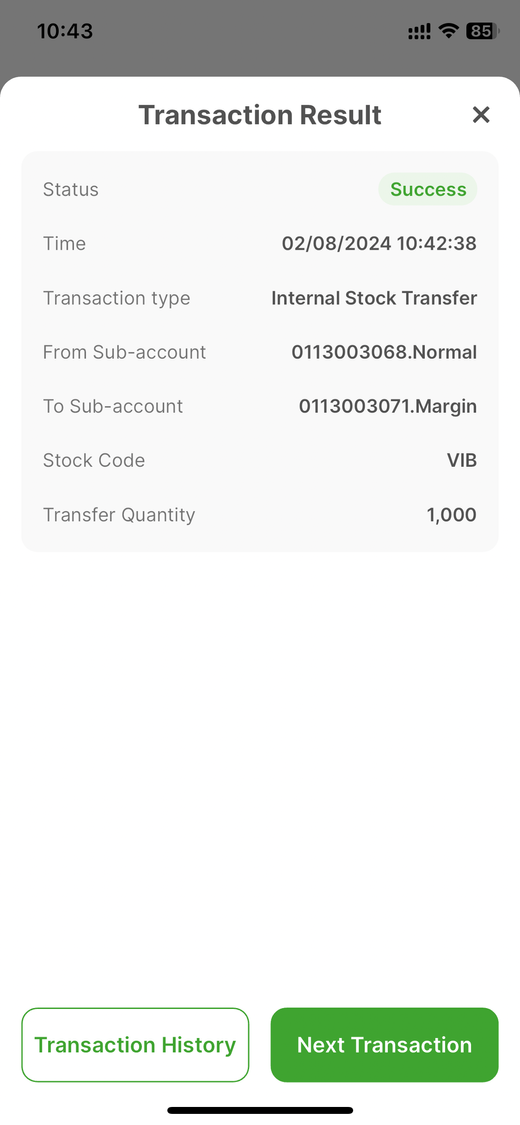The width and height of the screenshot is (520, 1125).
Task: Tap the Stock Code label
Action: (93, 460)
